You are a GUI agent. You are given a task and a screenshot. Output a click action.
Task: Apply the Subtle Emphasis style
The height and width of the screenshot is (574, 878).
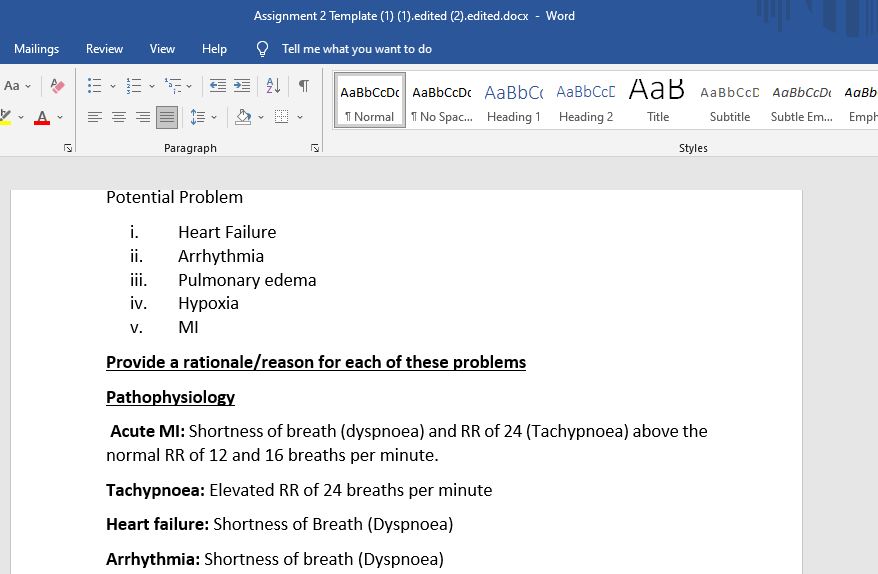coord(801,101)
